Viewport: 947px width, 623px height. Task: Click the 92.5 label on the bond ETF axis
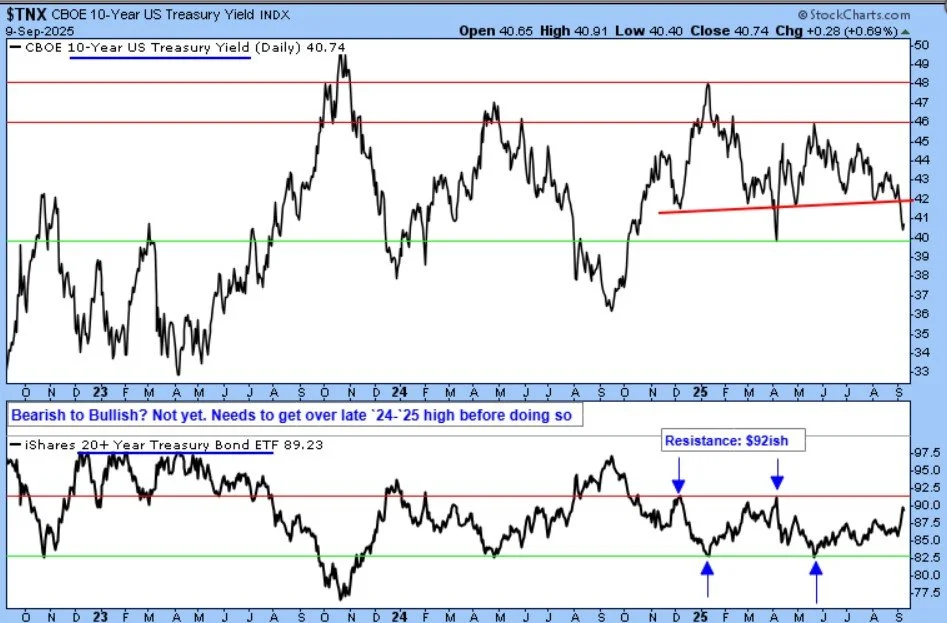coord(927,488)
